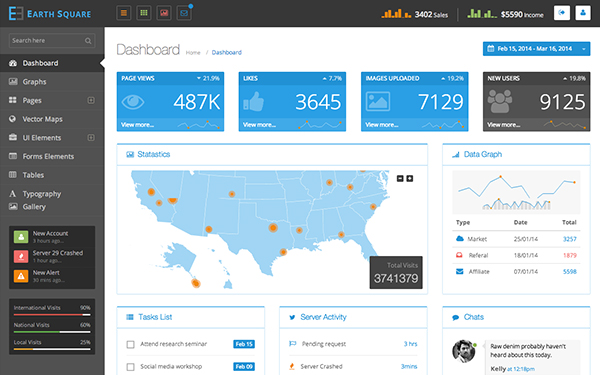Click the fire icon beside Server Crashed

tap(292, 366)
